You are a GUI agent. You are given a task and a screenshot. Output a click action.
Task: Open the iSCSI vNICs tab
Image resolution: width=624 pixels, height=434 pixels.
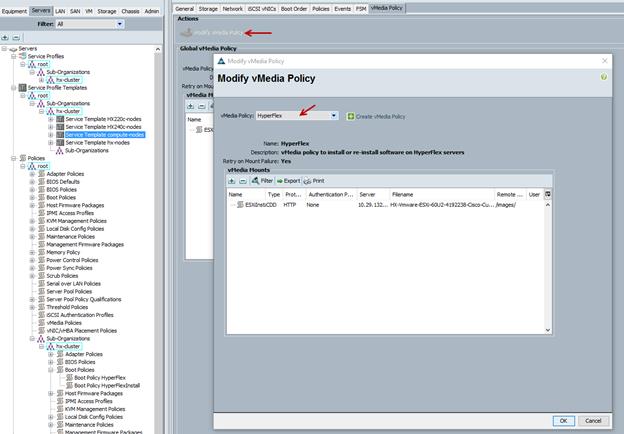[261, 8]
